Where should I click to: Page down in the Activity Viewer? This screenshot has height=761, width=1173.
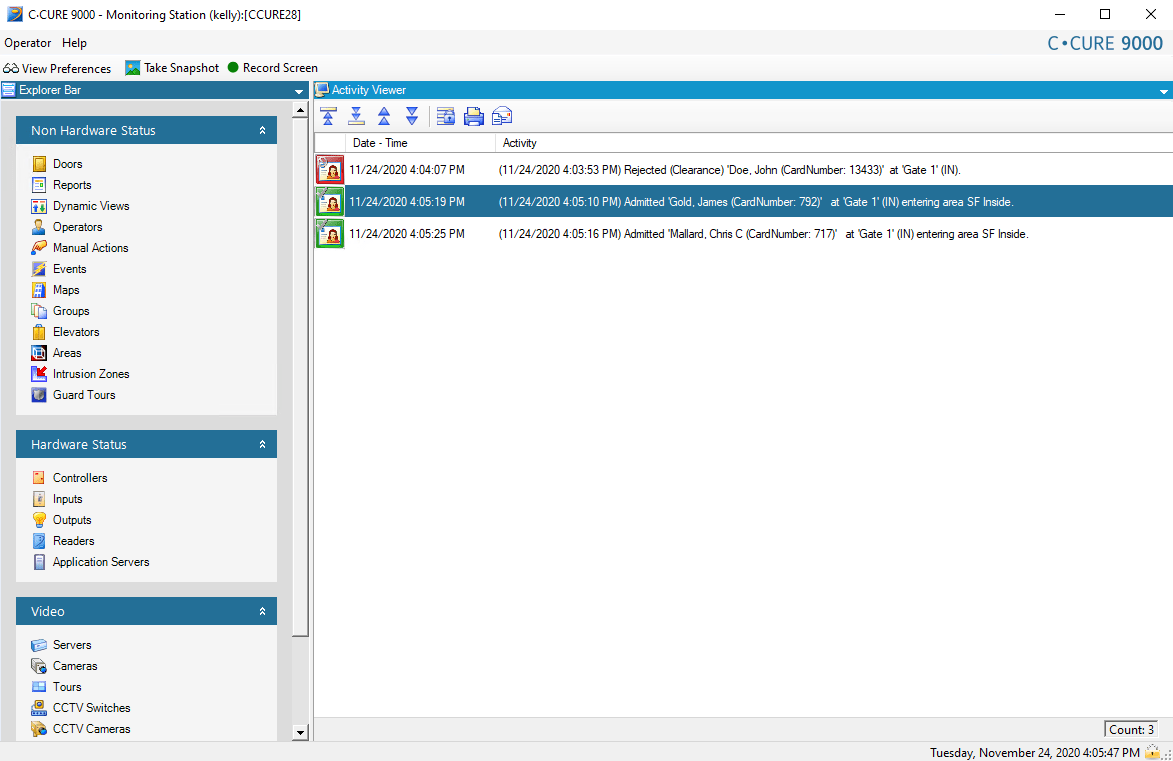coord(411,116)
